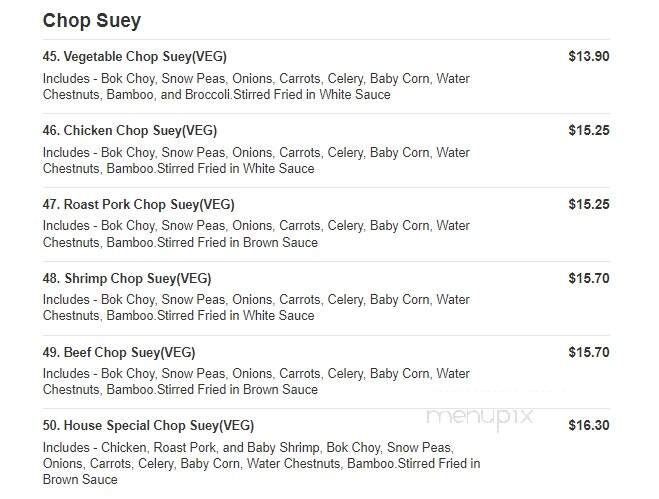This screenshot has width=659, height=499.
Task: Click Roast Pork Brown Sauce description
Action: (x=256, y=234)
